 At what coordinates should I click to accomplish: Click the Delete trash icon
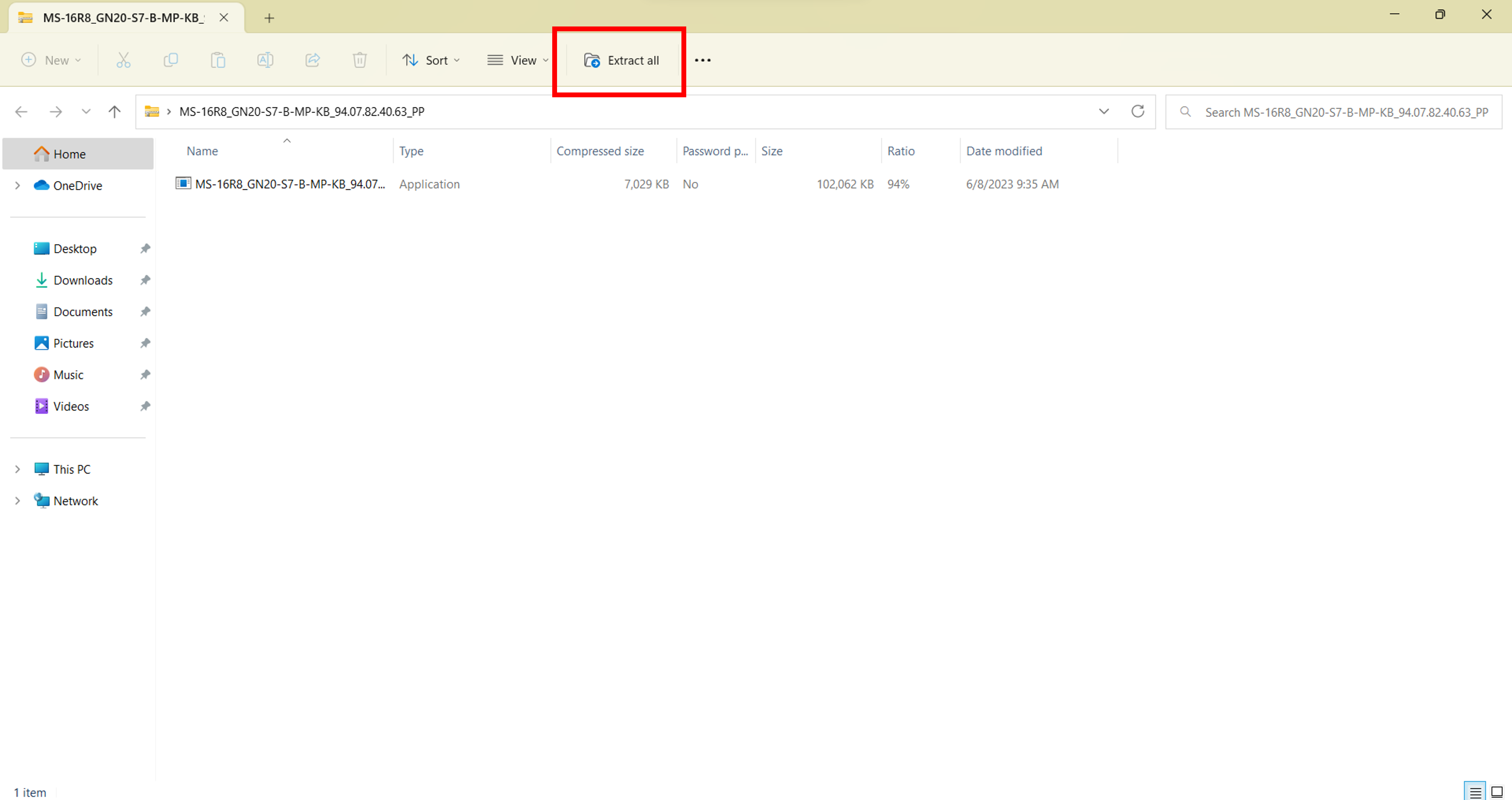coord(360,60)
